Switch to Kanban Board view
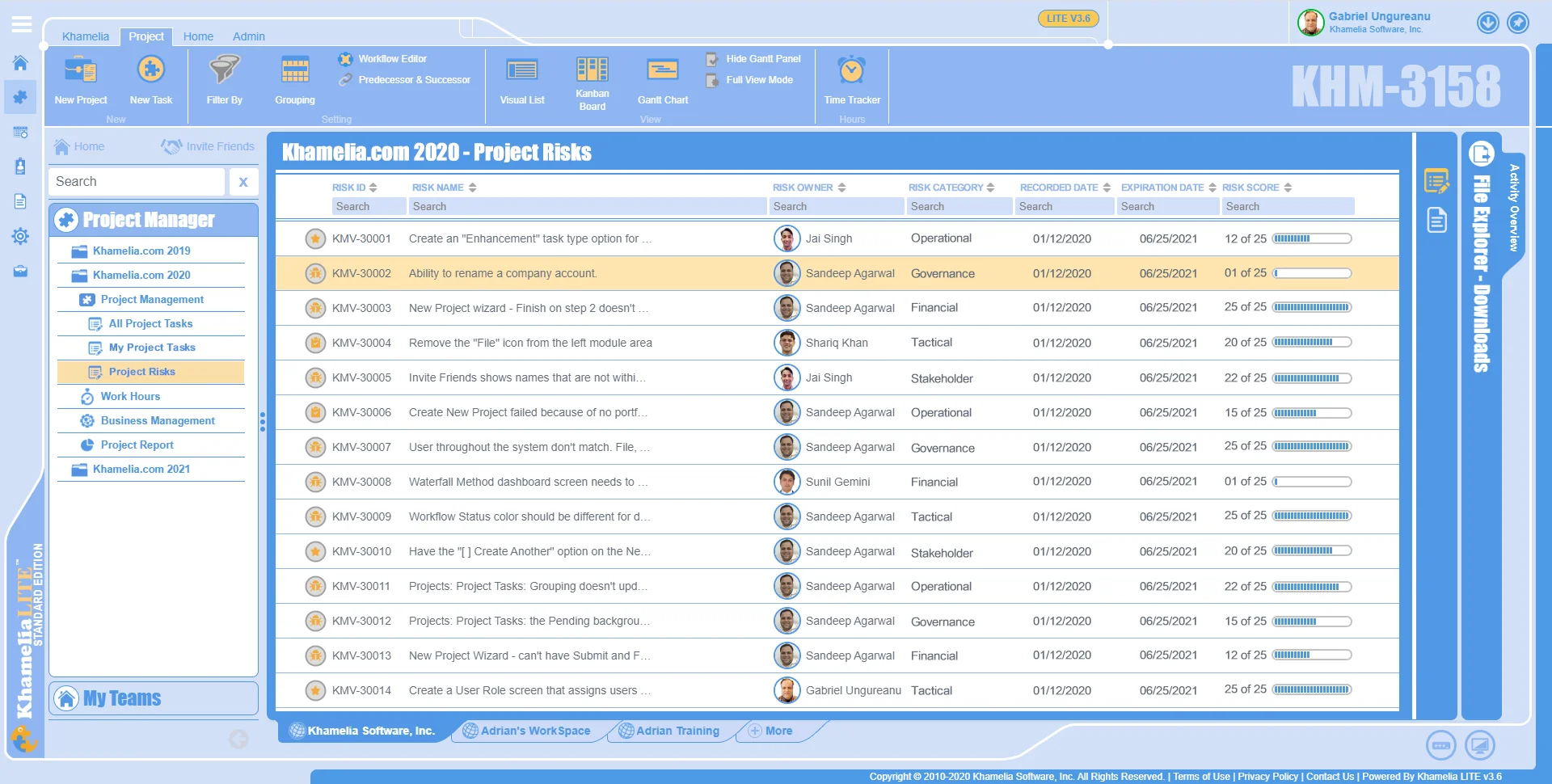This screenshot has width=1552, height=784. [593, 82]
